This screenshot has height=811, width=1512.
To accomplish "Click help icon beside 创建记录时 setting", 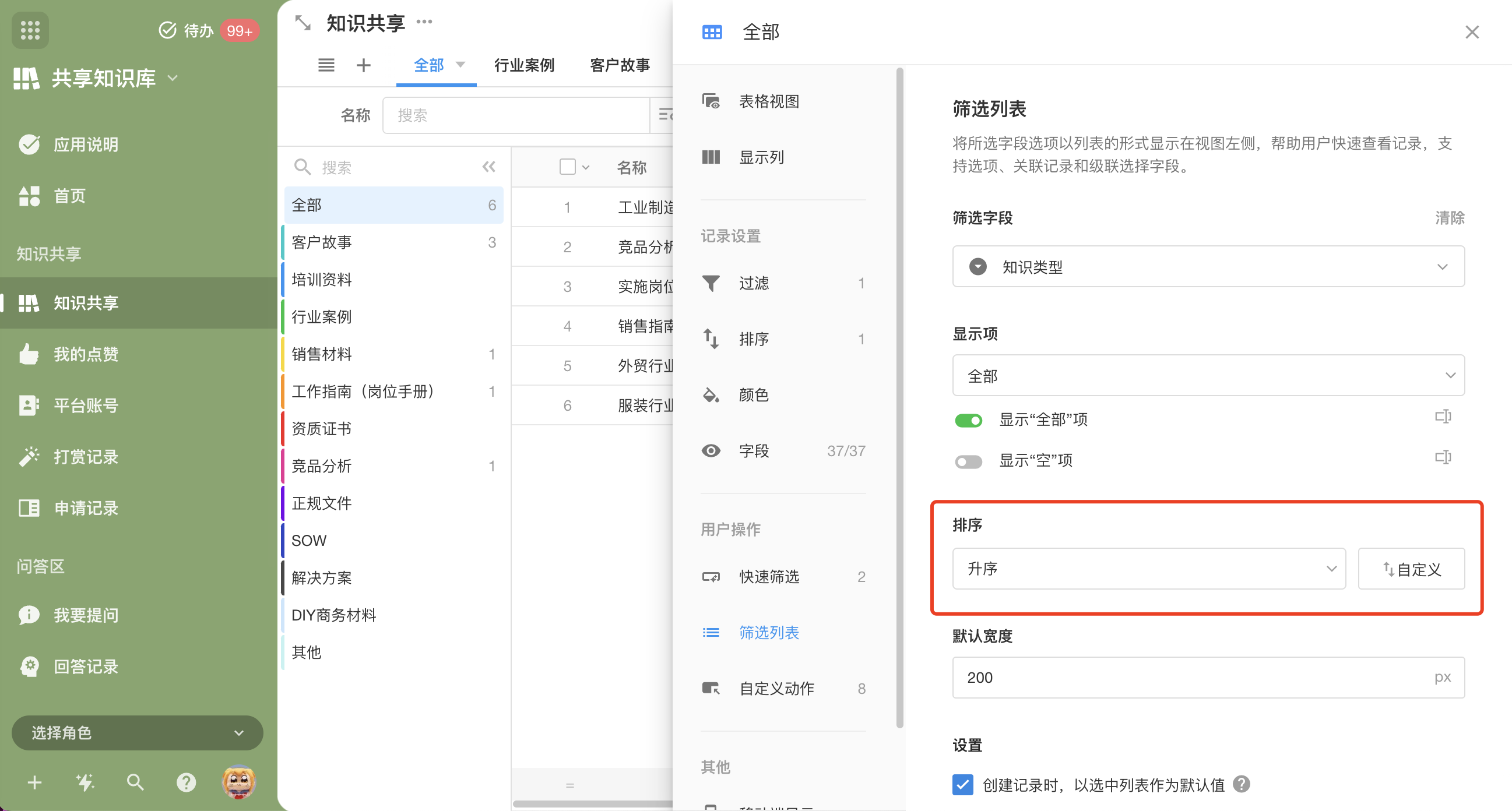I will tap(1242, 784).
